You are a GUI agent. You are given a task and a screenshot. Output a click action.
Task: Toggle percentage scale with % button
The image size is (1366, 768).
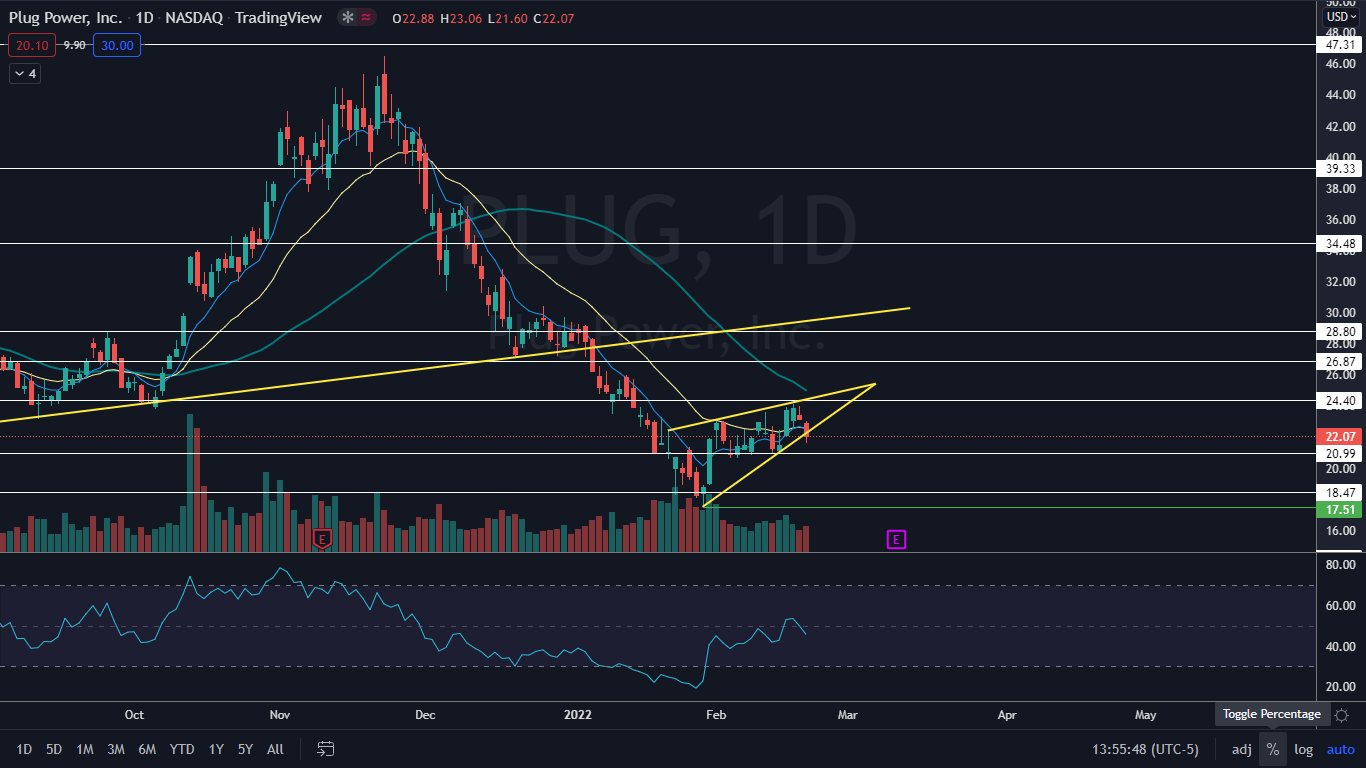pos(1273,749)
